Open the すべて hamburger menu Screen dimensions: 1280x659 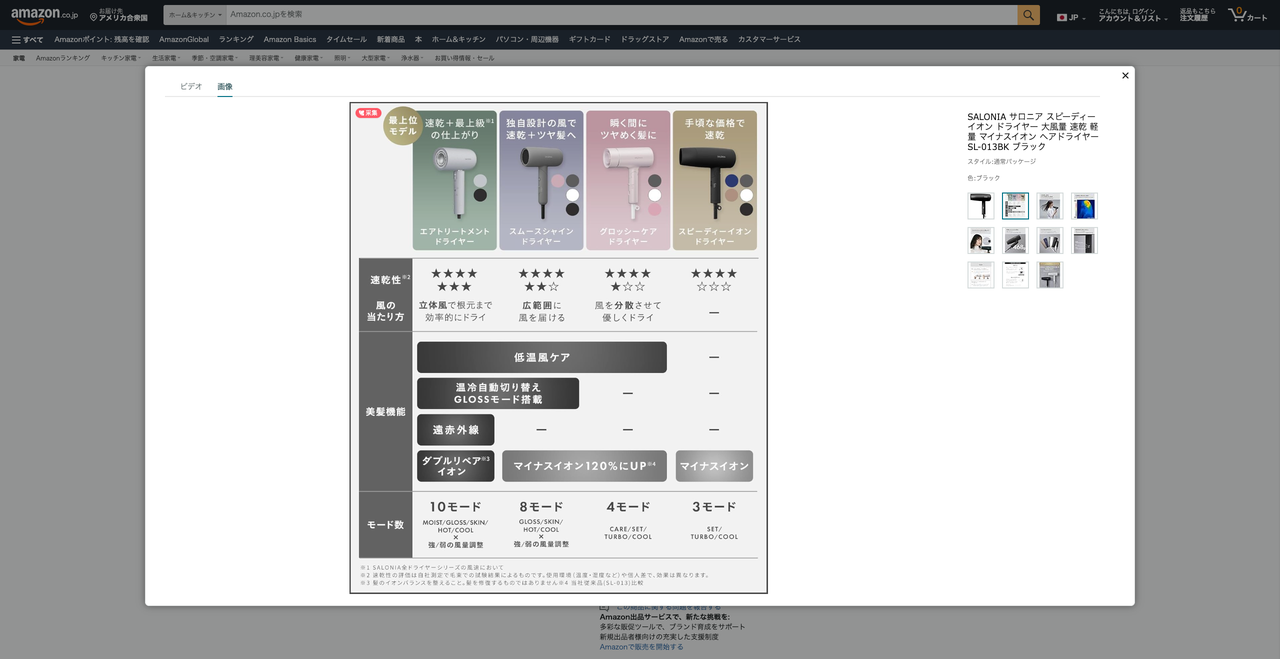click(x=24, y=38)
